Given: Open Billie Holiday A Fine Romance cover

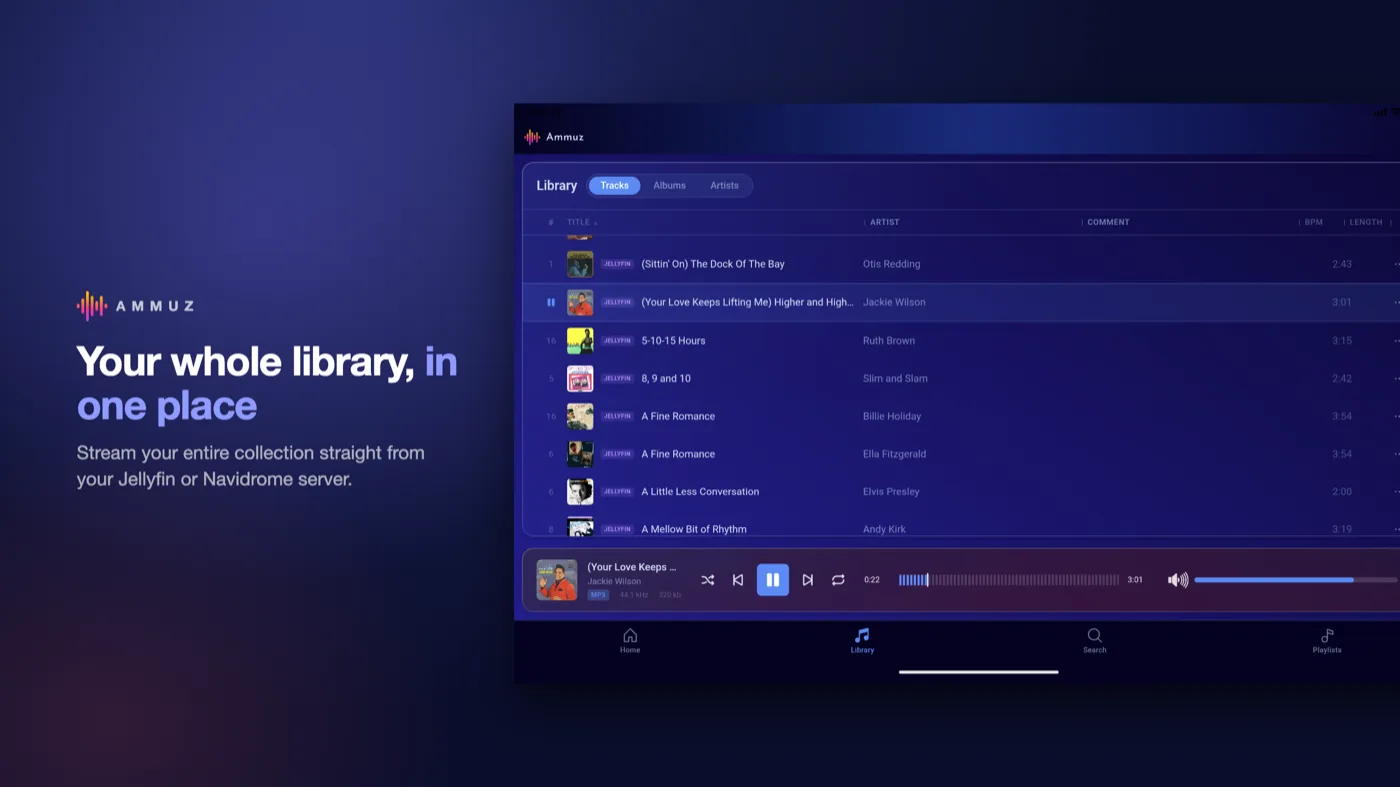Looking at the screenshot, I should click(580, 416).
